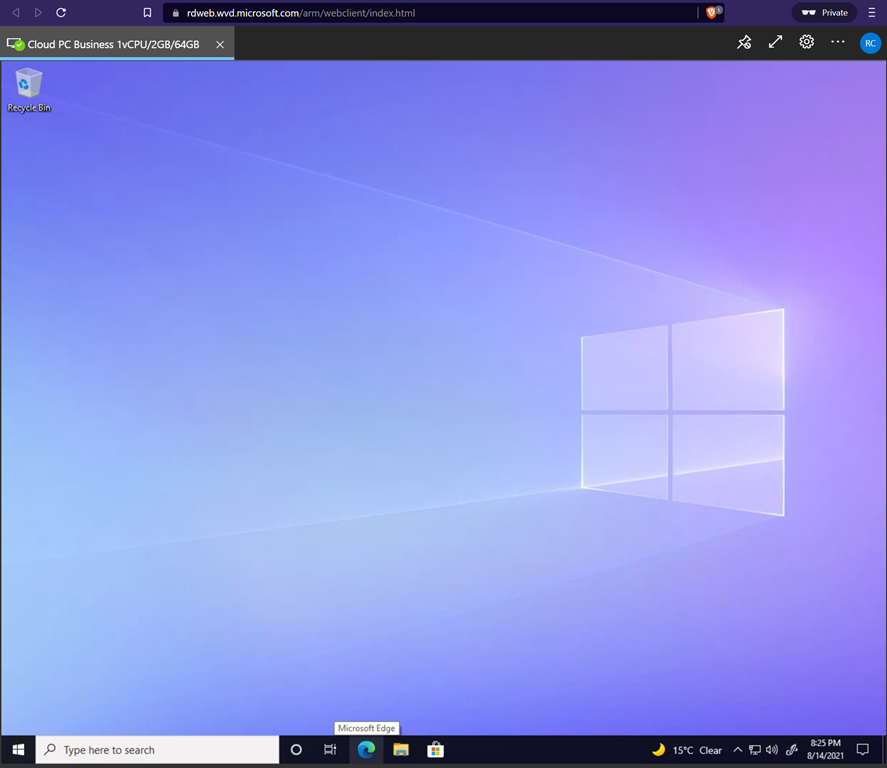The image size is (887, 768).
Task: Open the browser hamburger menu
Action: tap(871, 13)
